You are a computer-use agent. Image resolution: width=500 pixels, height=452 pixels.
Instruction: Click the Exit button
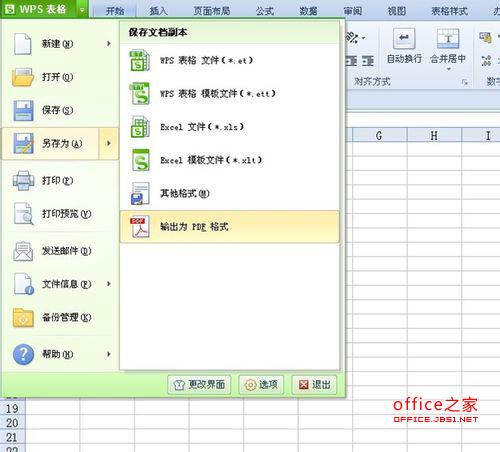pyautogui.click(x=314, y=385)
